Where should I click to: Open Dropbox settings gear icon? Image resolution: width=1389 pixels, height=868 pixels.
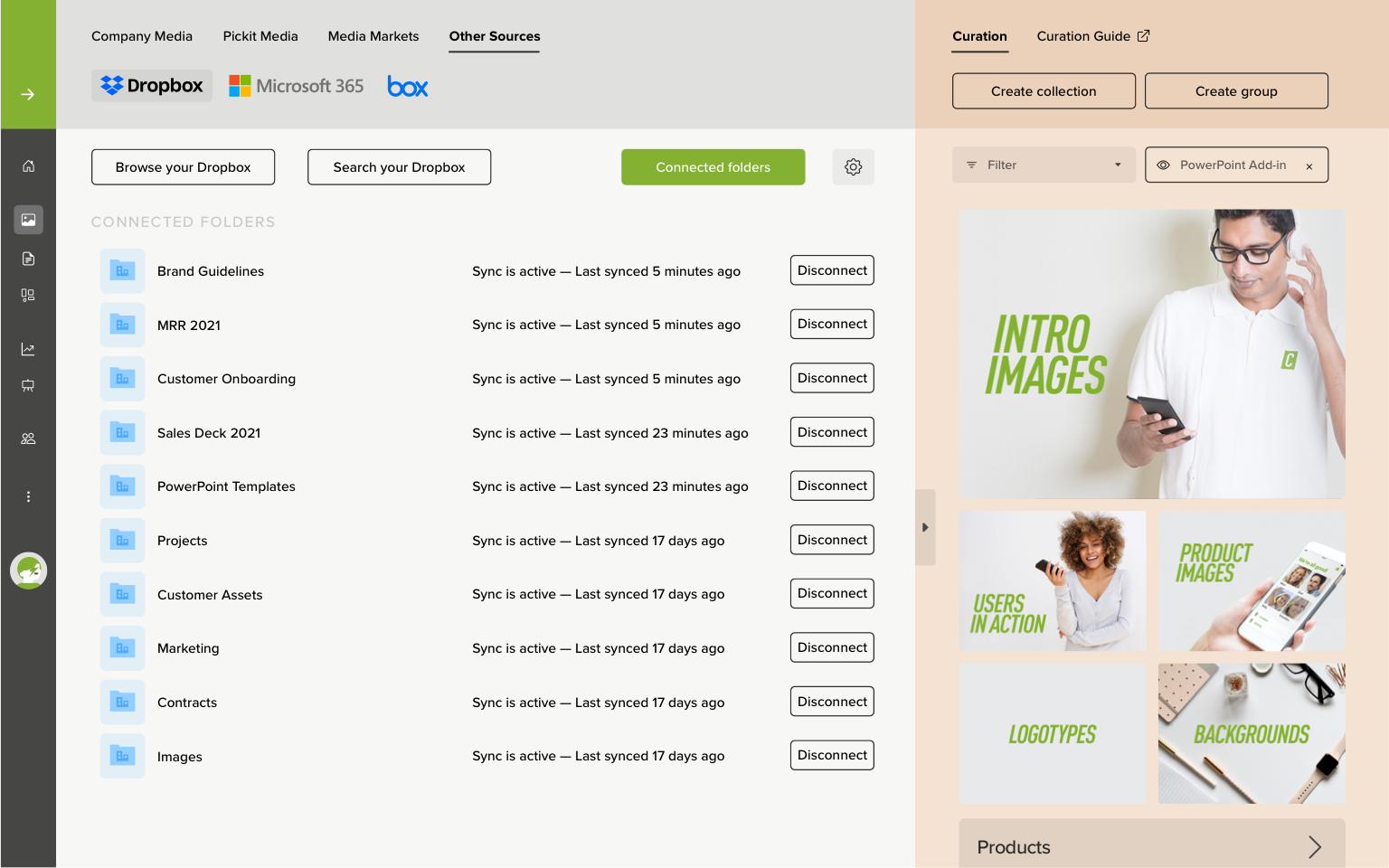(x=853, y=167)
